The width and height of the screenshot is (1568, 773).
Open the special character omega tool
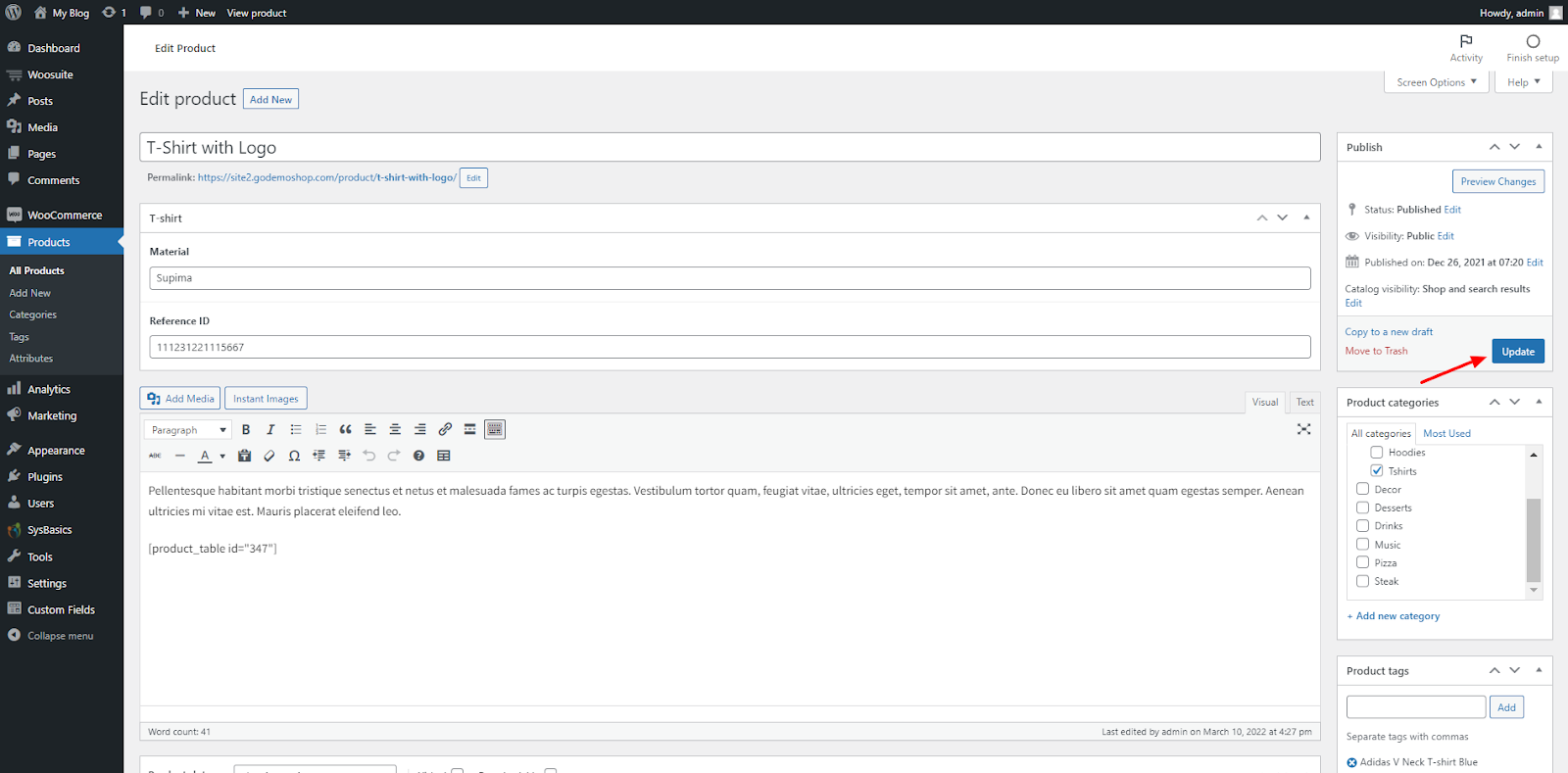click(x=294, y=456)
